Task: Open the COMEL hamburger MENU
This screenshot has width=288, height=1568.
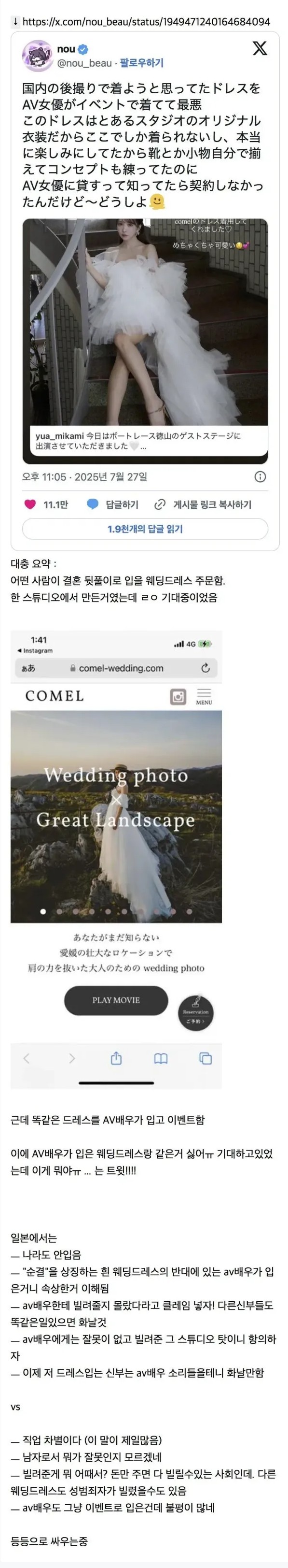Action: click(x=204, y=696)
